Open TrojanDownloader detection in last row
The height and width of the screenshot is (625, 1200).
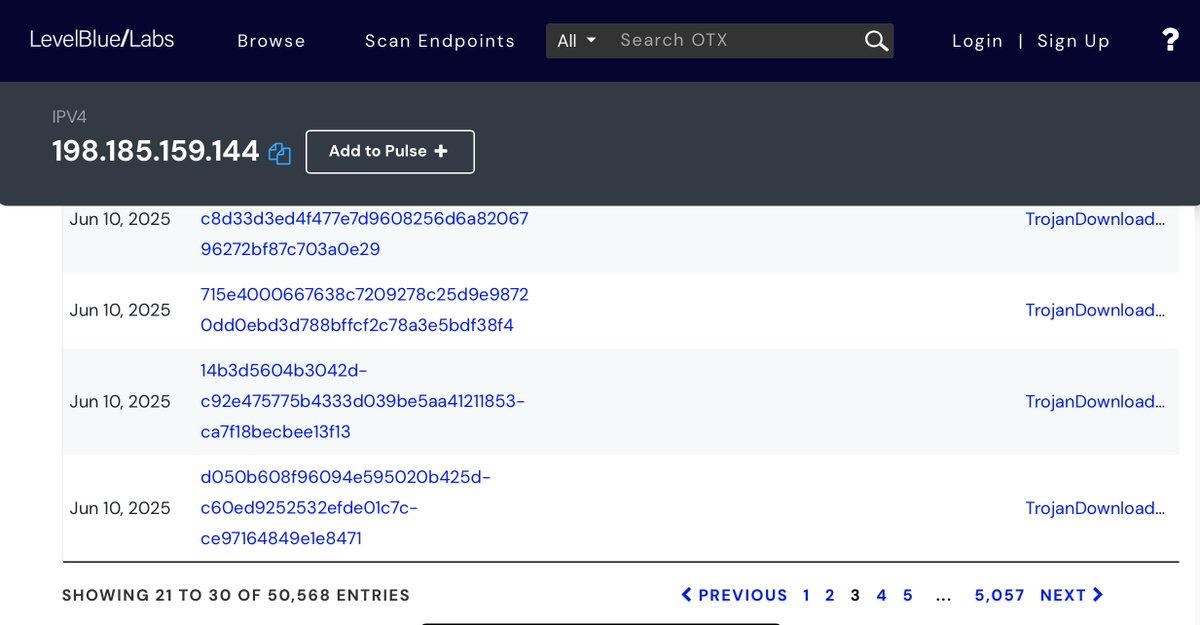coord(1095,508)
